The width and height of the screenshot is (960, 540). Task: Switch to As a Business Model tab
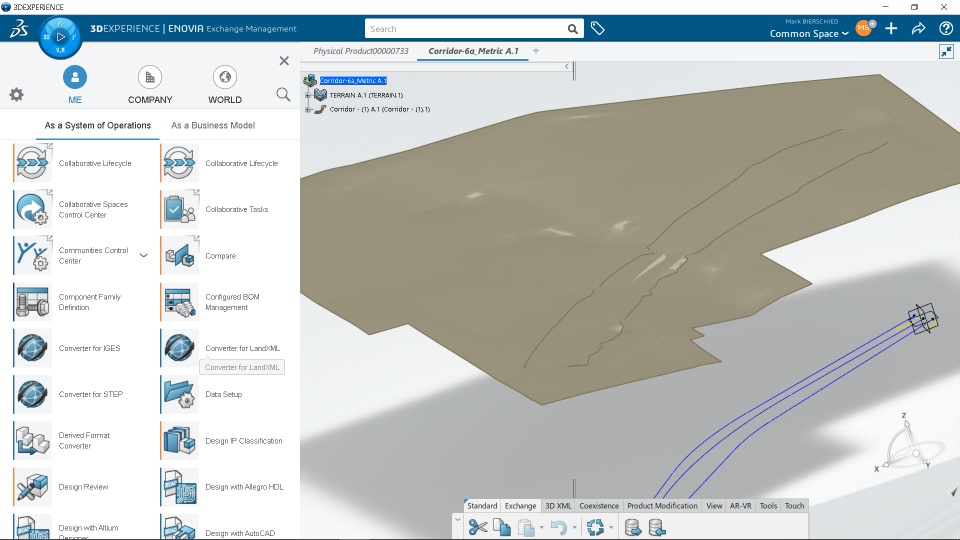click(213, 125)
